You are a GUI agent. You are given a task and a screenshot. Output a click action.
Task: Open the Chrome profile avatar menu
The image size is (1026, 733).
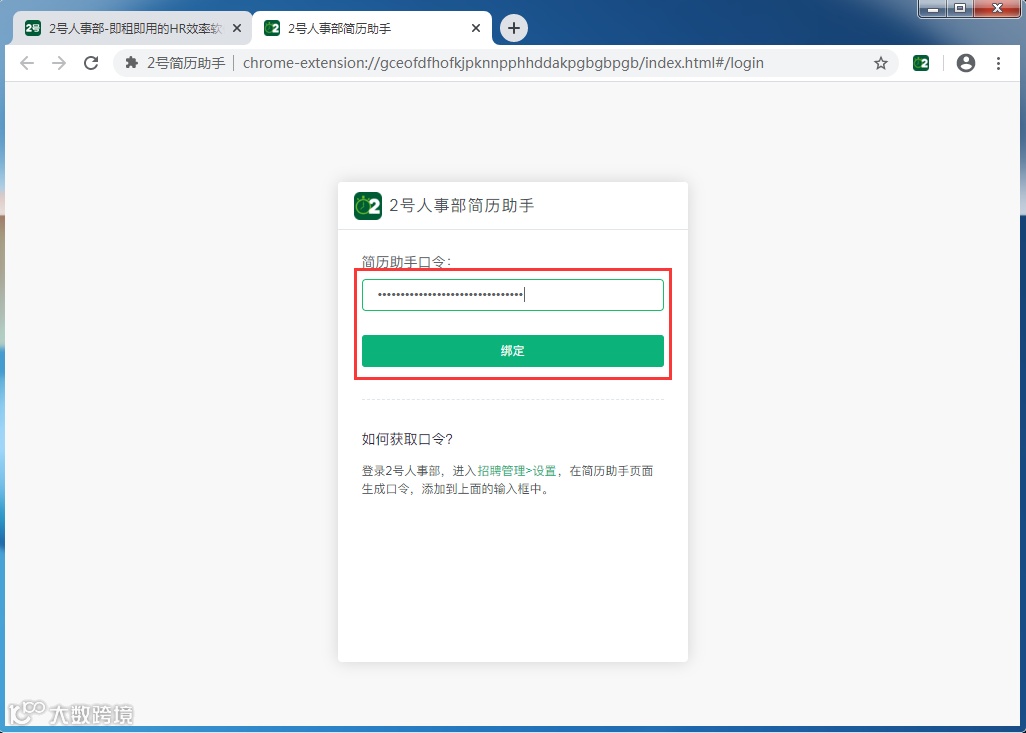point(966,63)
